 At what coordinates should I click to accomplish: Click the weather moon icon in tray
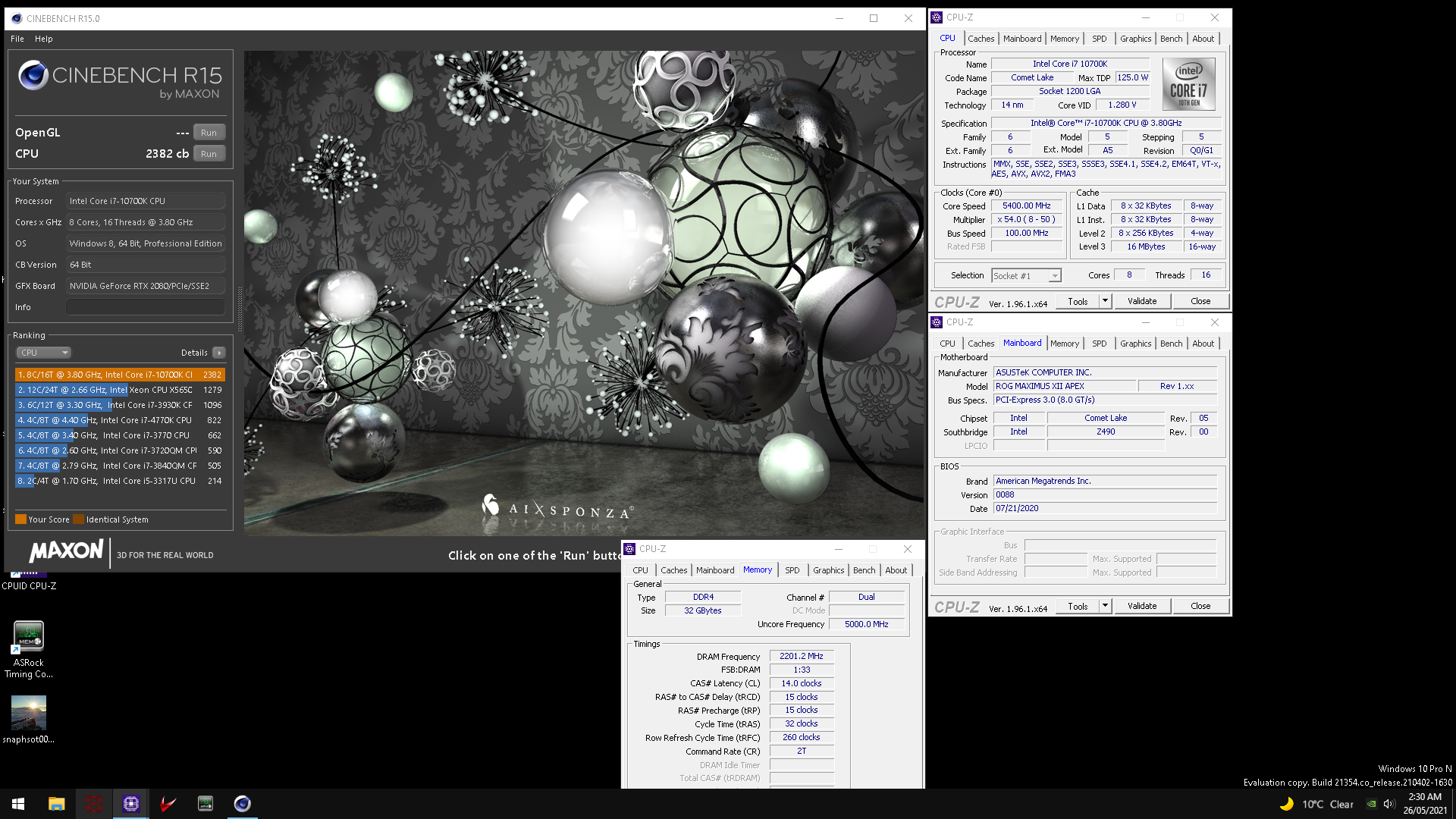pos(1286,804)
